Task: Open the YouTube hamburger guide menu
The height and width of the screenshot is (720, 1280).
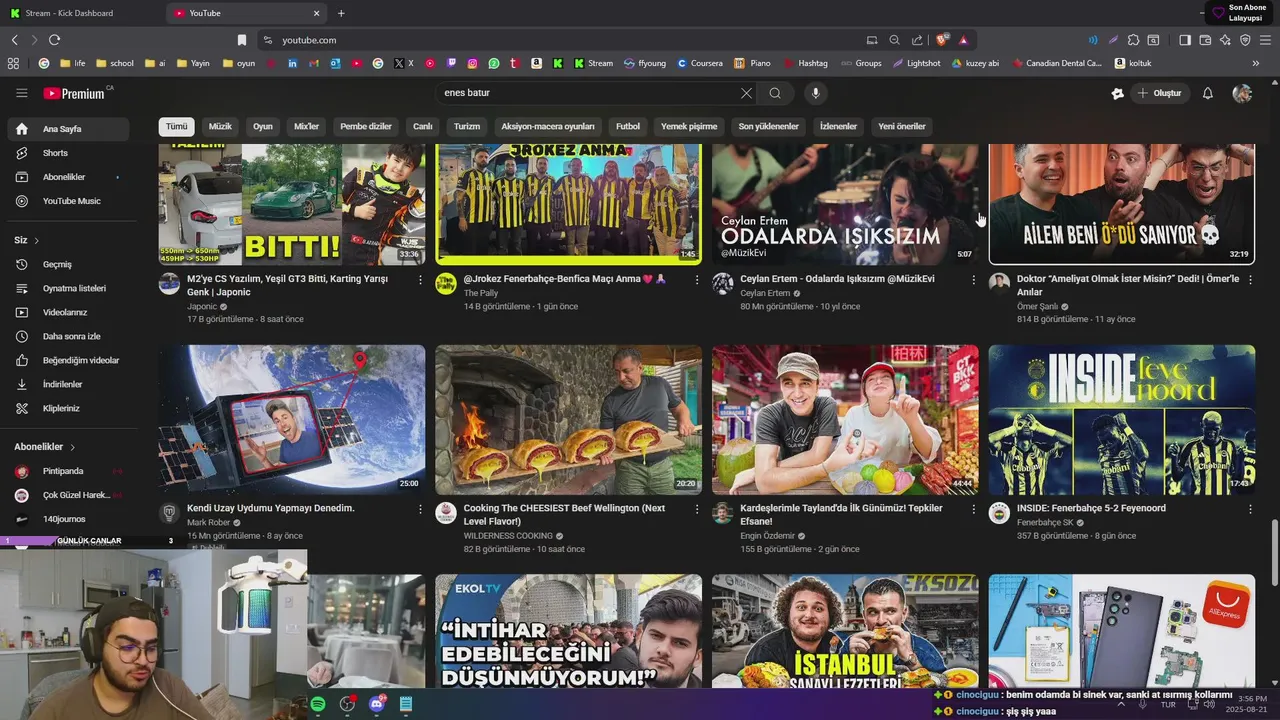Action: 21,93
